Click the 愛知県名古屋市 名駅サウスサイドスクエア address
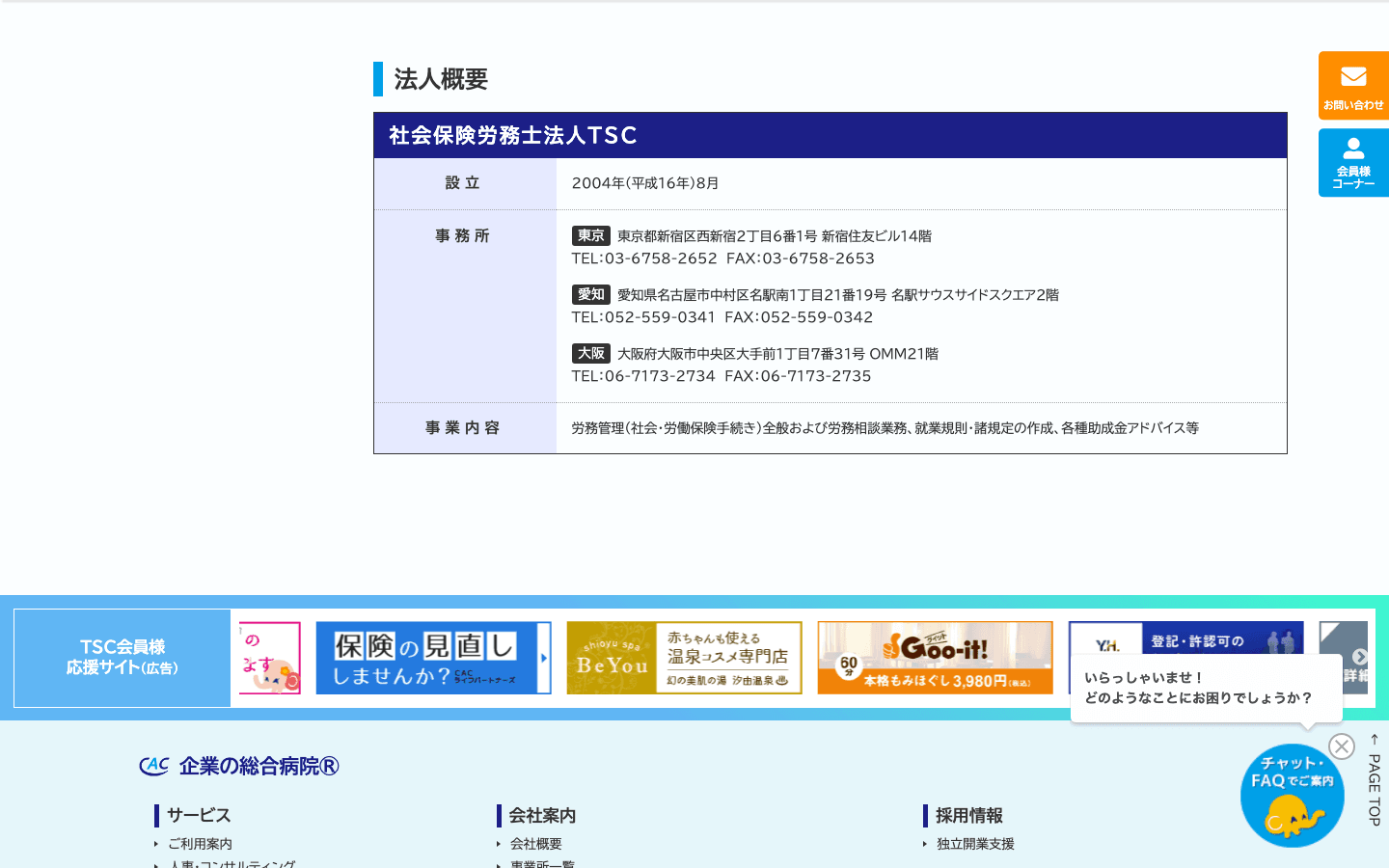This screenshot has height=868, width=1389. click(x=838, y=295)
